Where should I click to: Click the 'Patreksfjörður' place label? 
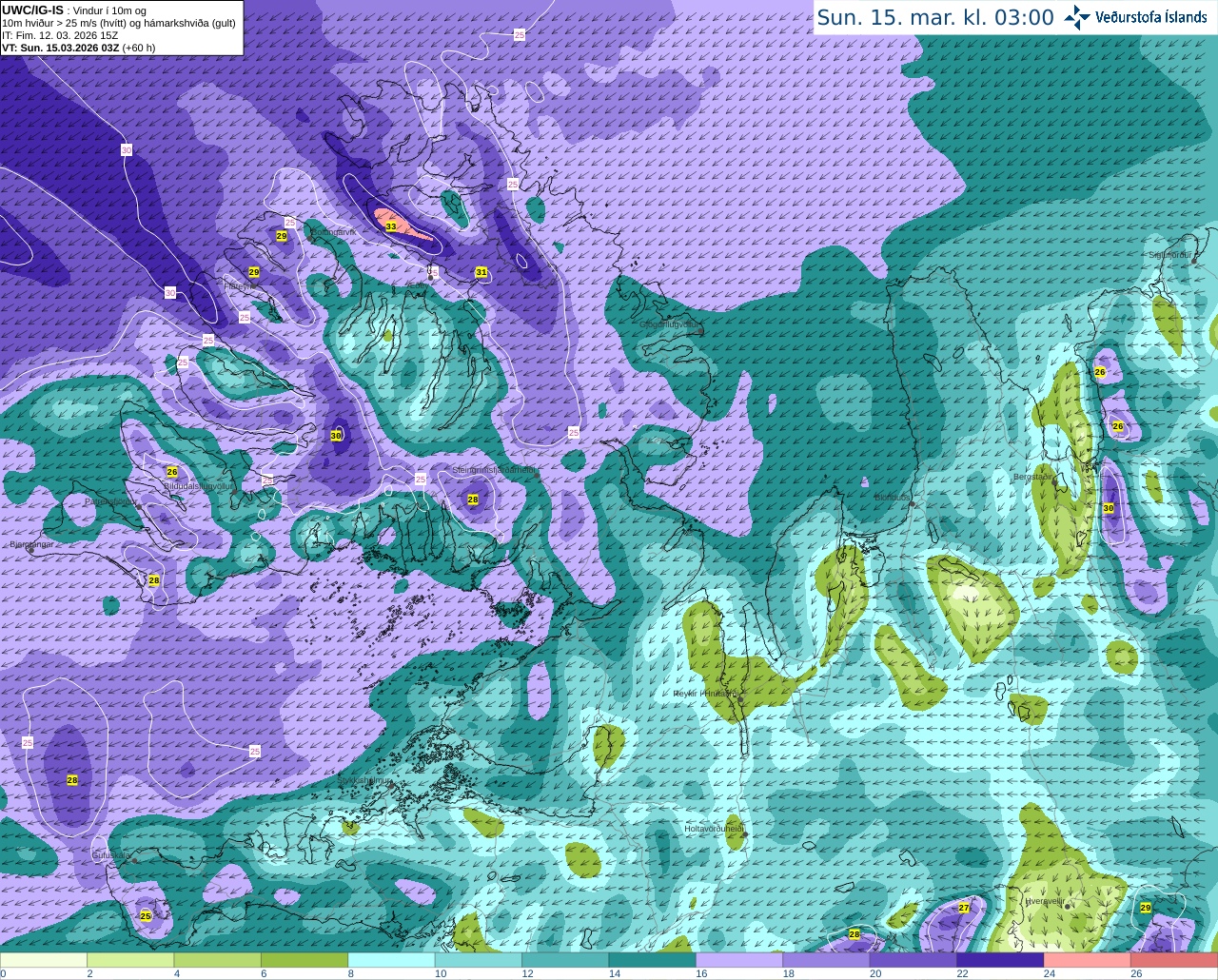click(x=110, y=500)
